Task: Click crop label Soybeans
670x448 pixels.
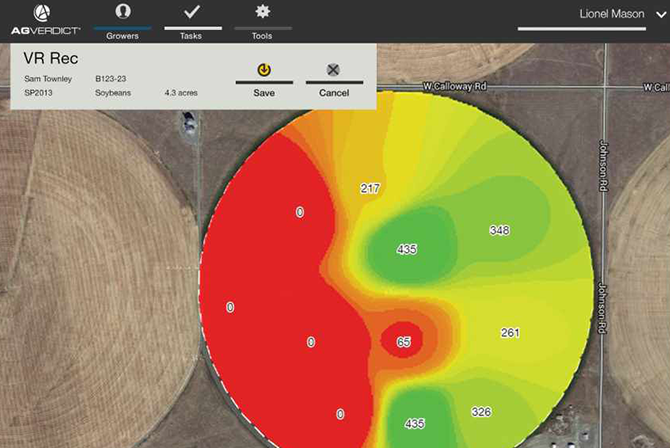Action: coord(113,93)
